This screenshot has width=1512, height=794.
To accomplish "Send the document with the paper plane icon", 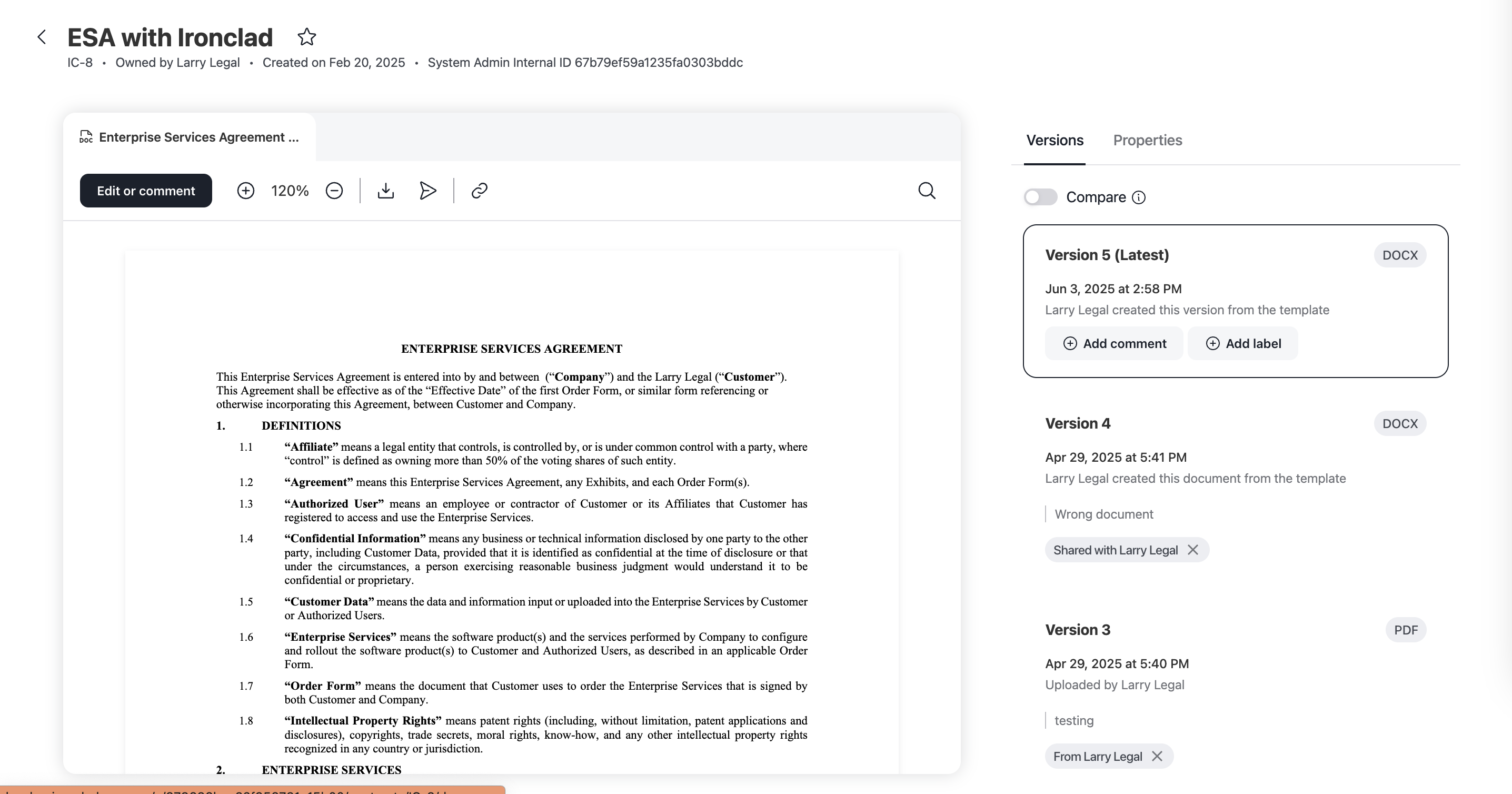I will pos(428,191).
